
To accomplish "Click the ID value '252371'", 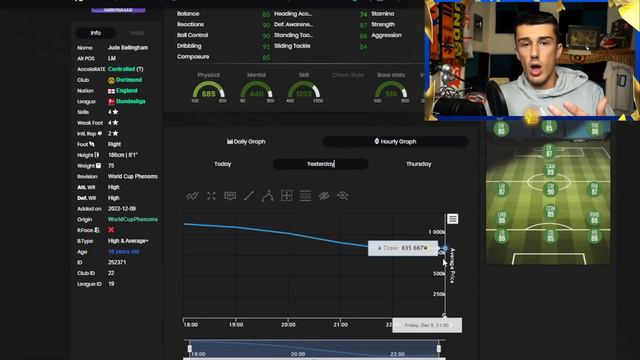I will (117, 262).
